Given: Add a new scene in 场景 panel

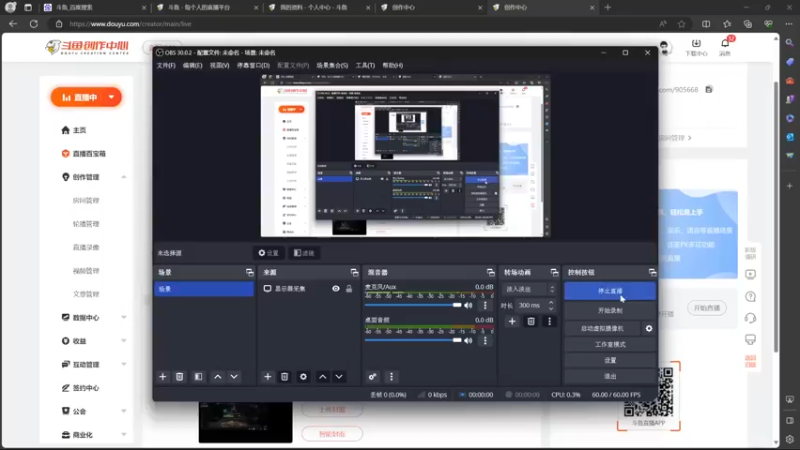Looking at the screenshot, I should point(163,377).
